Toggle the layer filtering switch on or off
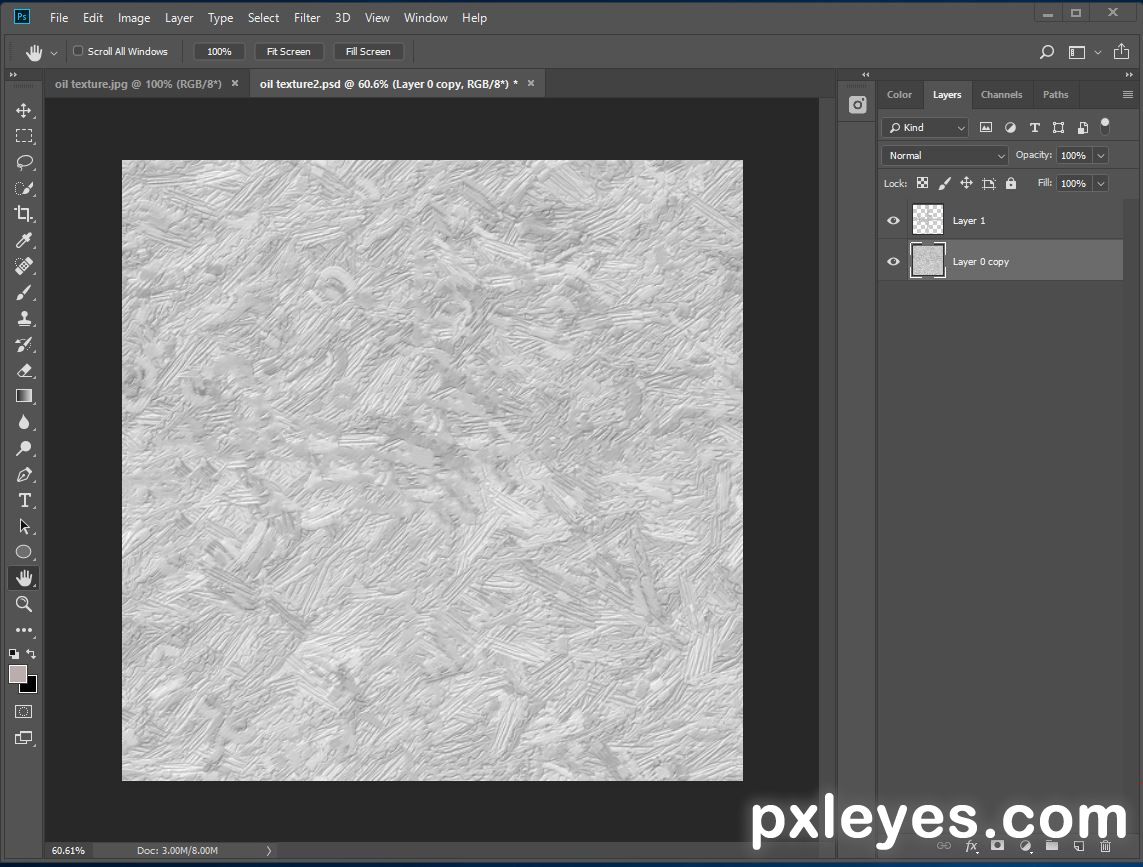This screenshot has height=867, width=1143. [x=1105, y=125]
